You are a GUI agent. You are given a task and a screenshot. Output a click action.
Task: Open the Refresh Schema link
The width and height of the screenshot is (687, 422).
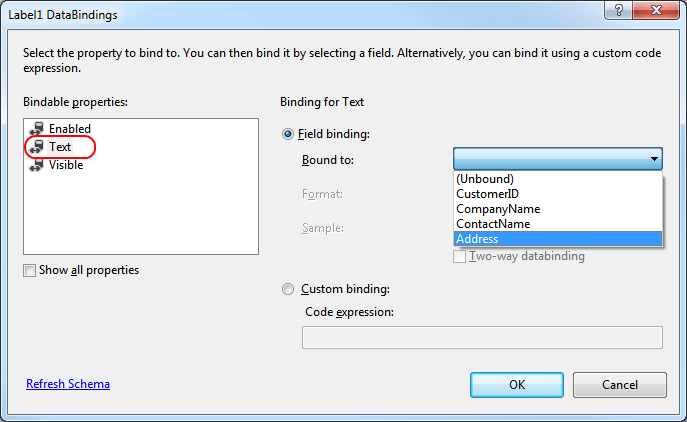[x=68, y=384]
